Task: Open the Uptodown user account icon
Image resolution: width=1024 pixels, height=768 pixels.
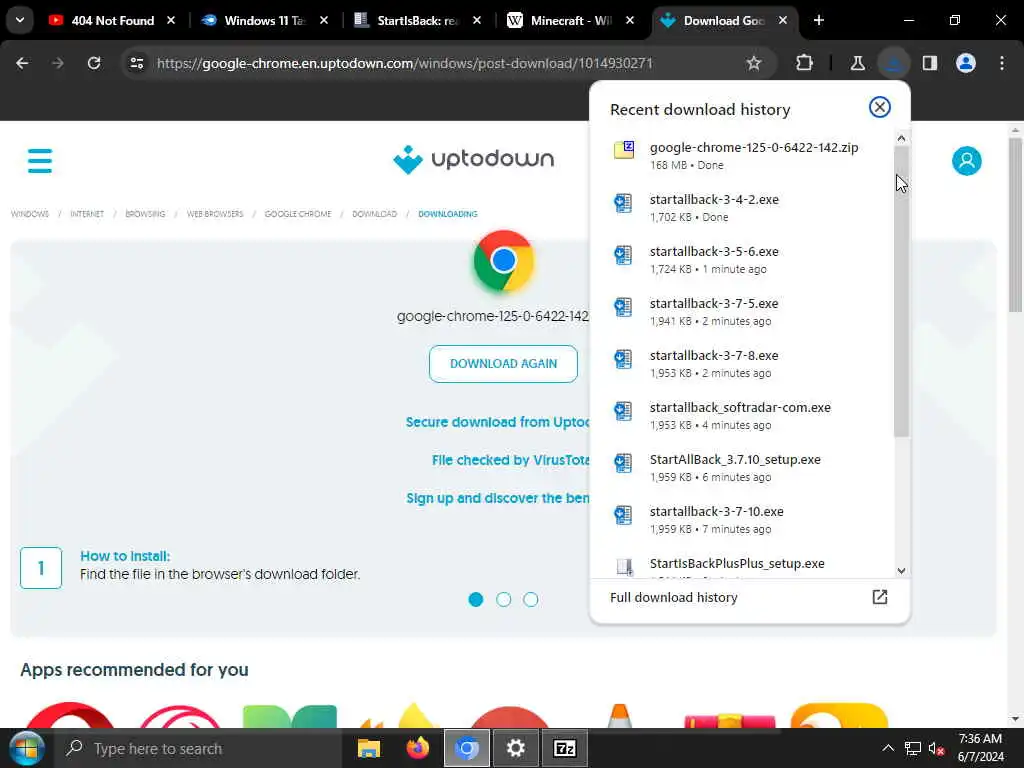Action: (966, 161)
